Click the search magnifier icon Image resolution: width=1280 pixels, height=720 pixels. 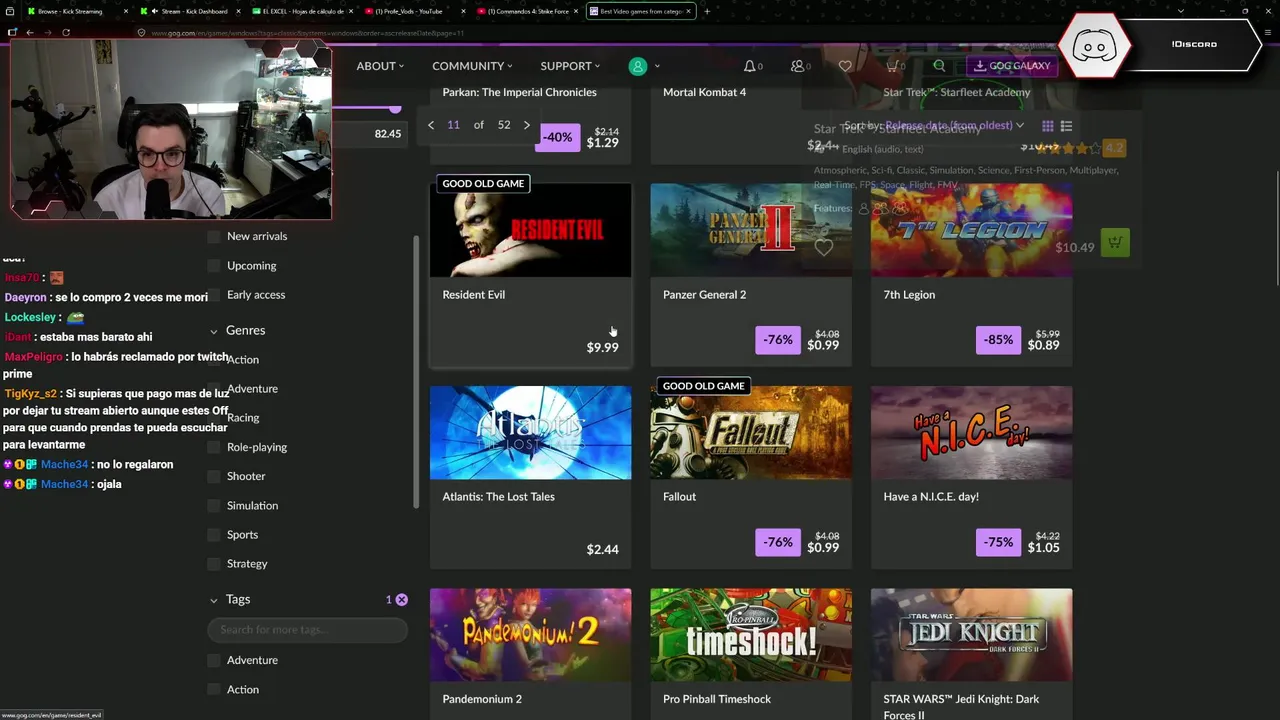tap(939, 66)
